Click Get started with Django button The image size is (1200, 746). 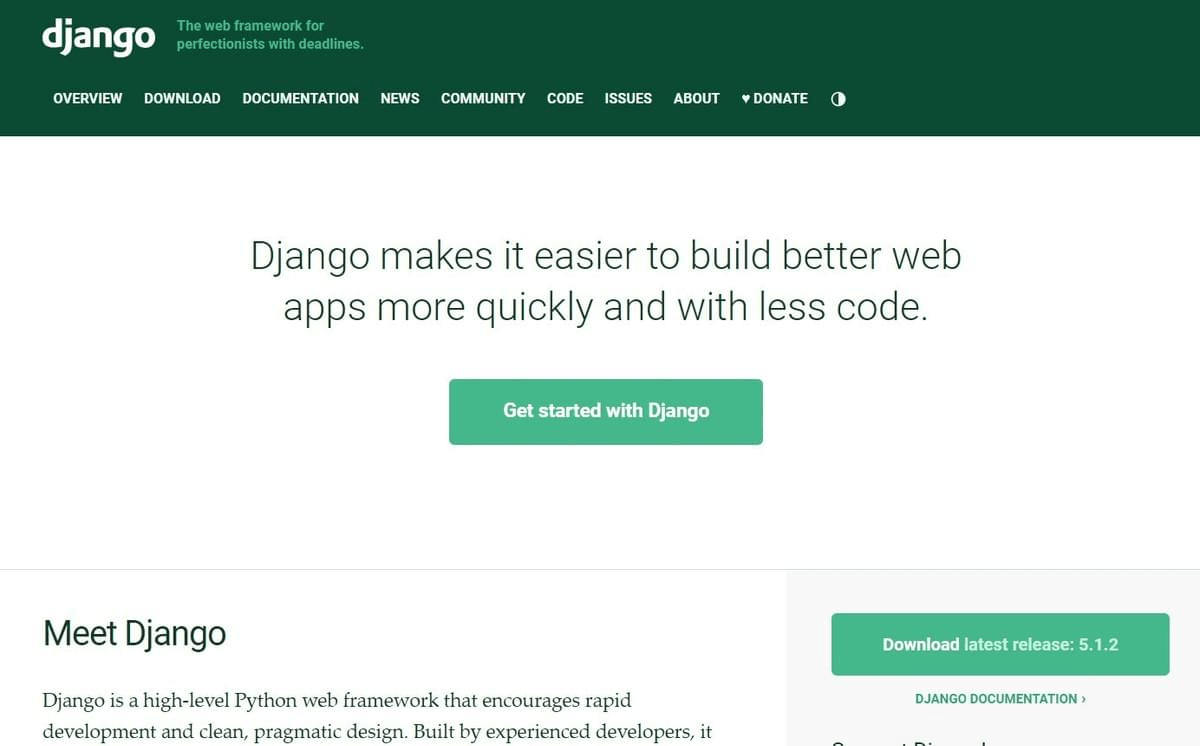point(606,411)
